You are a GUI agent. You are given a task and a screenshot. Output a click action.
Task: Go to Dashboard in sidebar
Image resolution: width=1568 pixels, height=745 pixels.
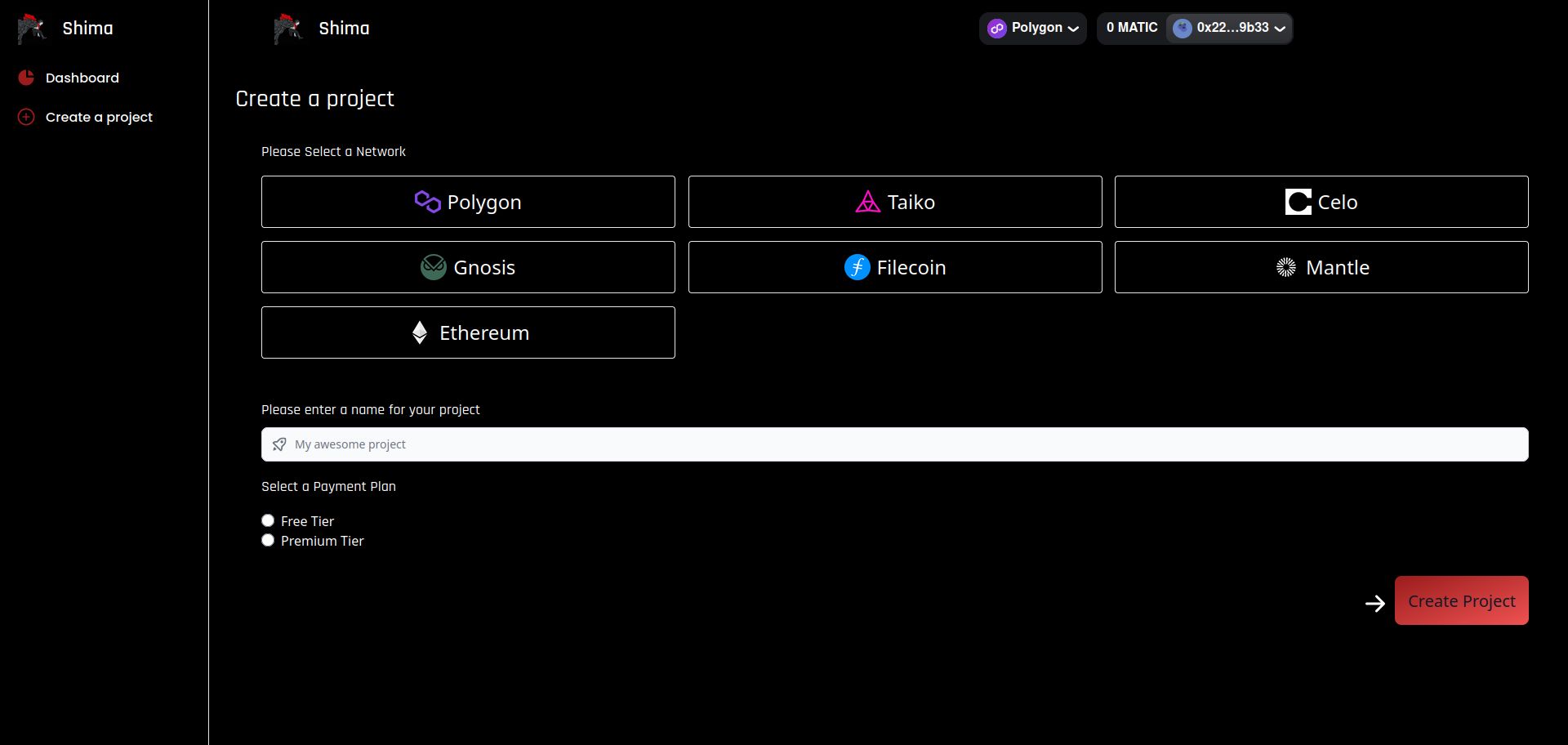click(82, 78)
